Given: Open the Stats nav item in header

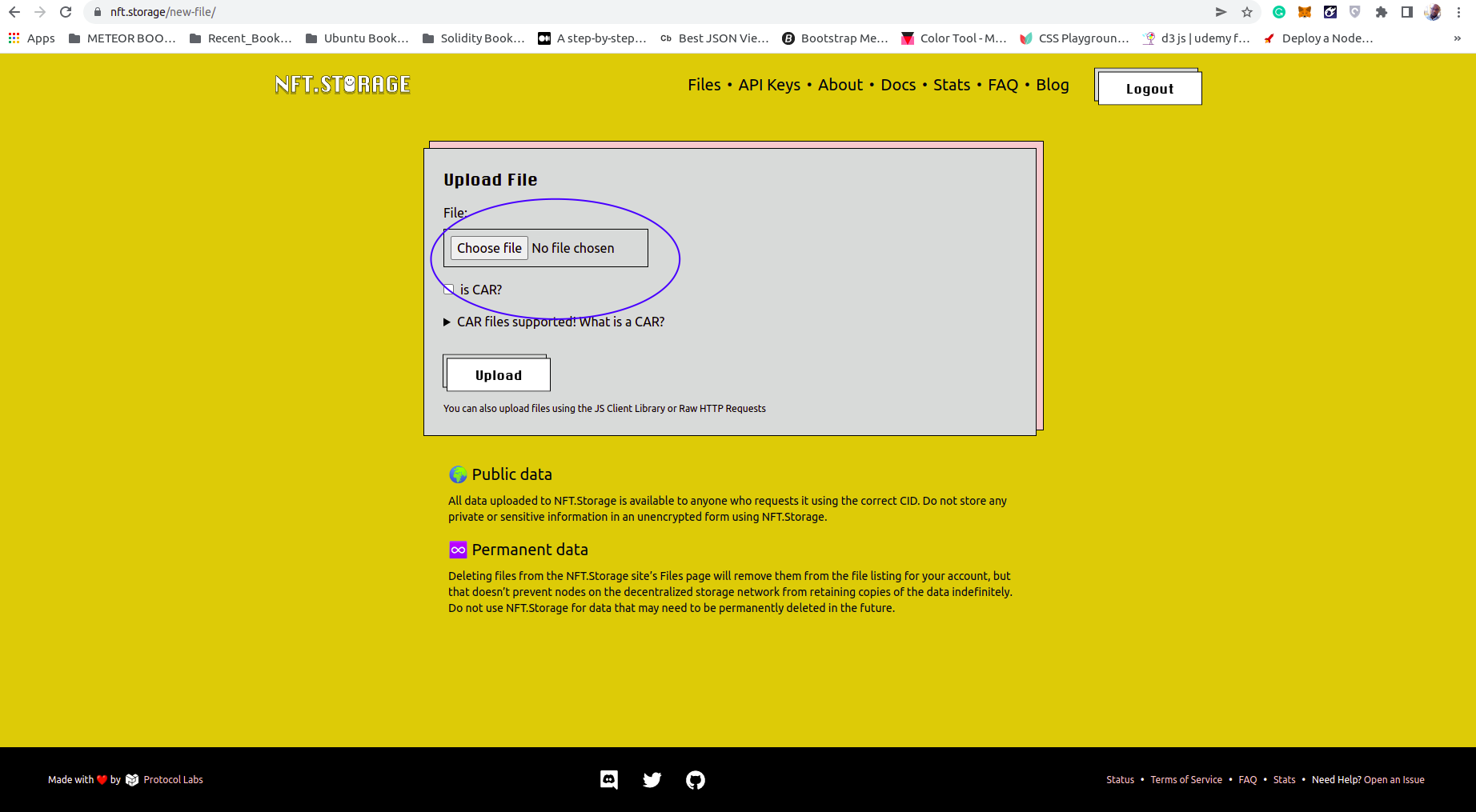Looking at the screenshot, I should coord(952,85).
